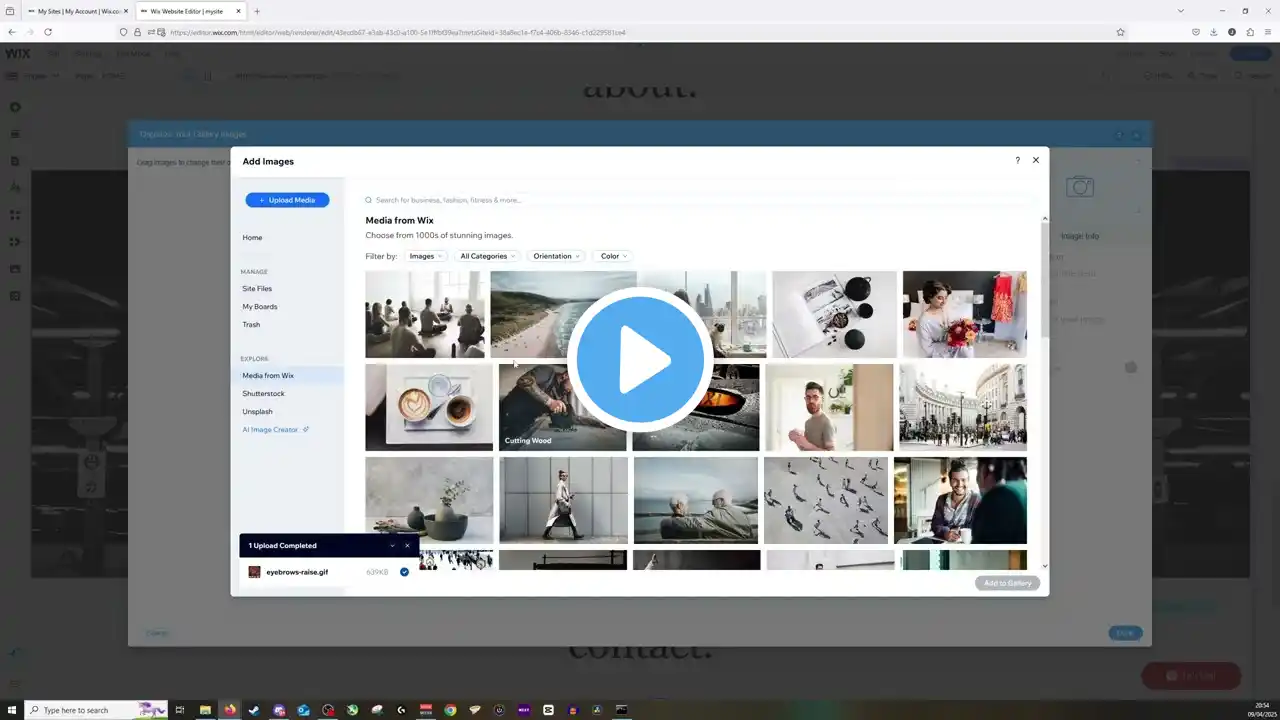Open the help question mark in Add Images

coord(1017,160)
